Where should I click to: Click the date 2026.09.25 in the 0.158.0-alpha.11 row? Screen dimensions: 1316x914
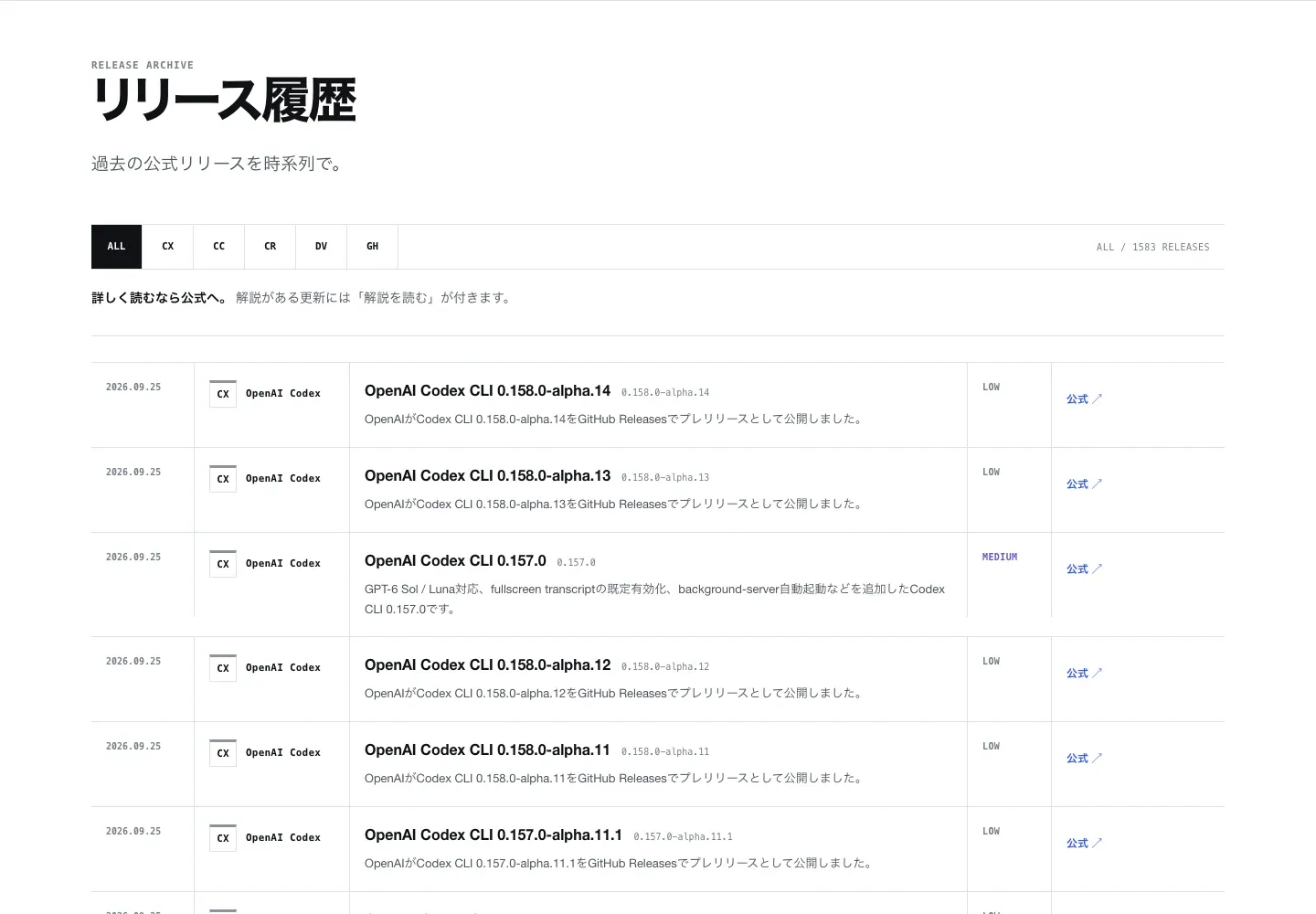pos(133,747)
